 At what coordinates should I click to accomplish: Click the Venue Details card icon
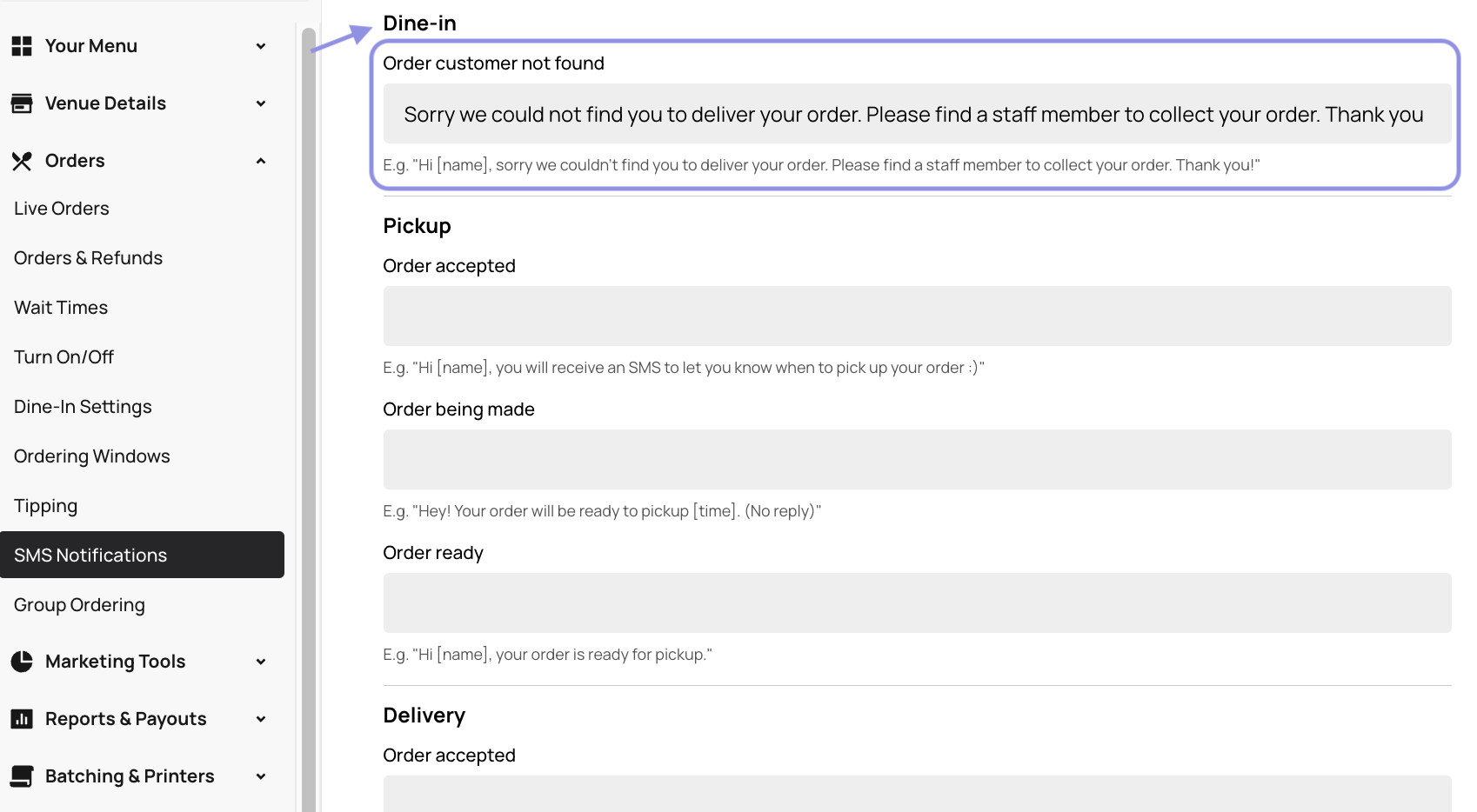[x=22, y=103]
